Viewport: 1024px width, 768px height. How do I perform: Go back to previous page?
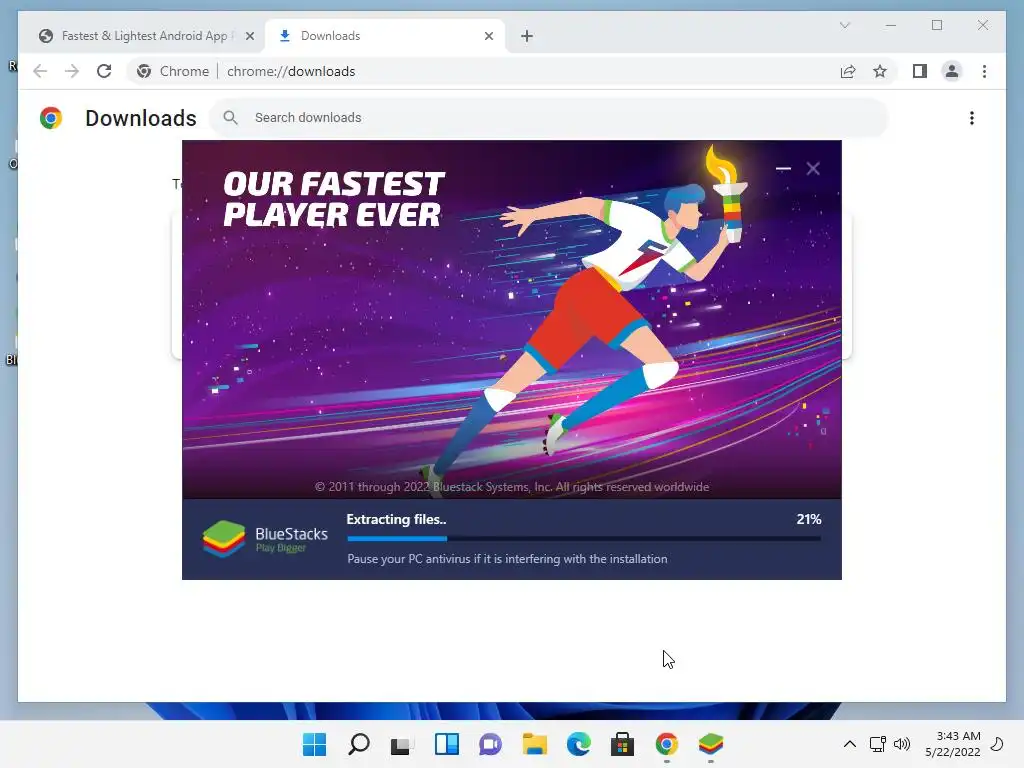coord(40,71)
